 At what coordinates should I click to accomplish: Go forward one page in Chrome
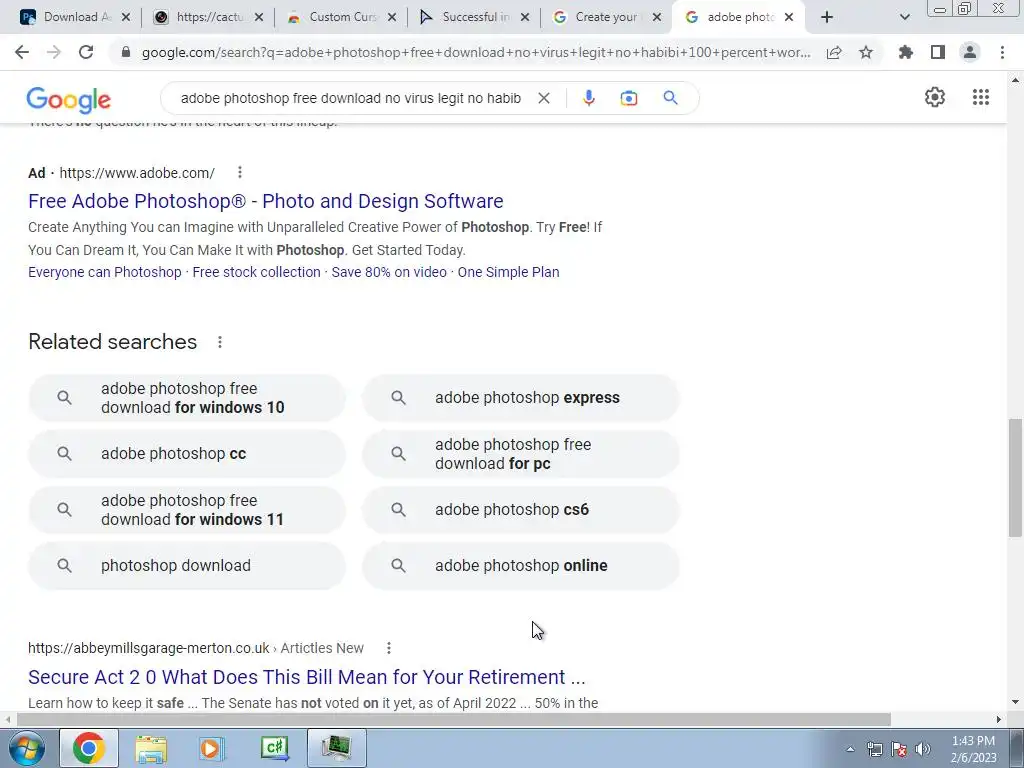pyautogui.click(x=54, y=52)
